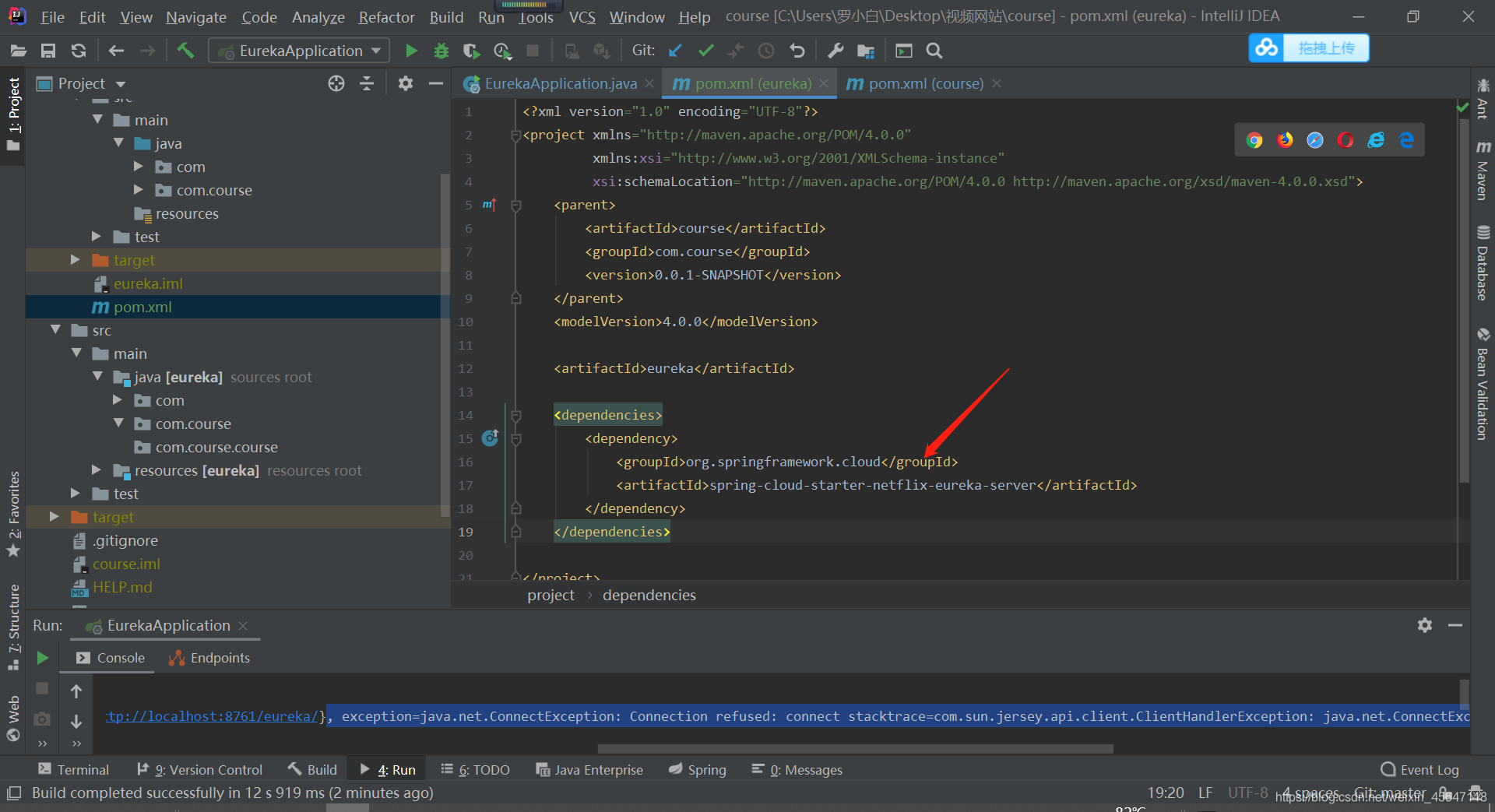Expand highlighted eureka target folder
Viewport: 1495px width, 812px height.
76,260
